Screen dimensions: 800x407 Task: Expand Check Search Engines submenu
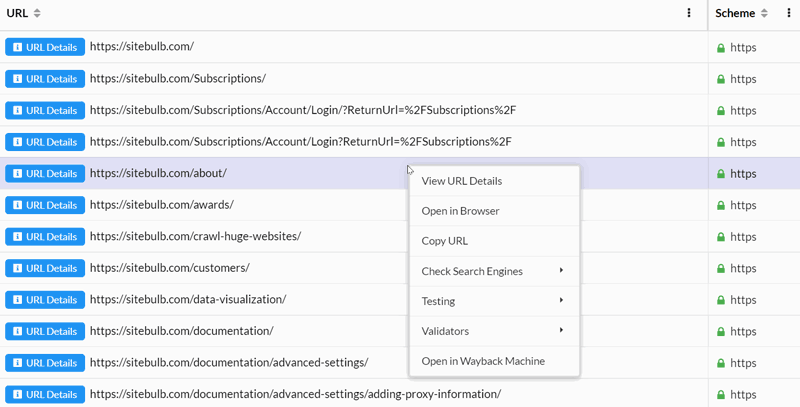click(x=494, y=271)
